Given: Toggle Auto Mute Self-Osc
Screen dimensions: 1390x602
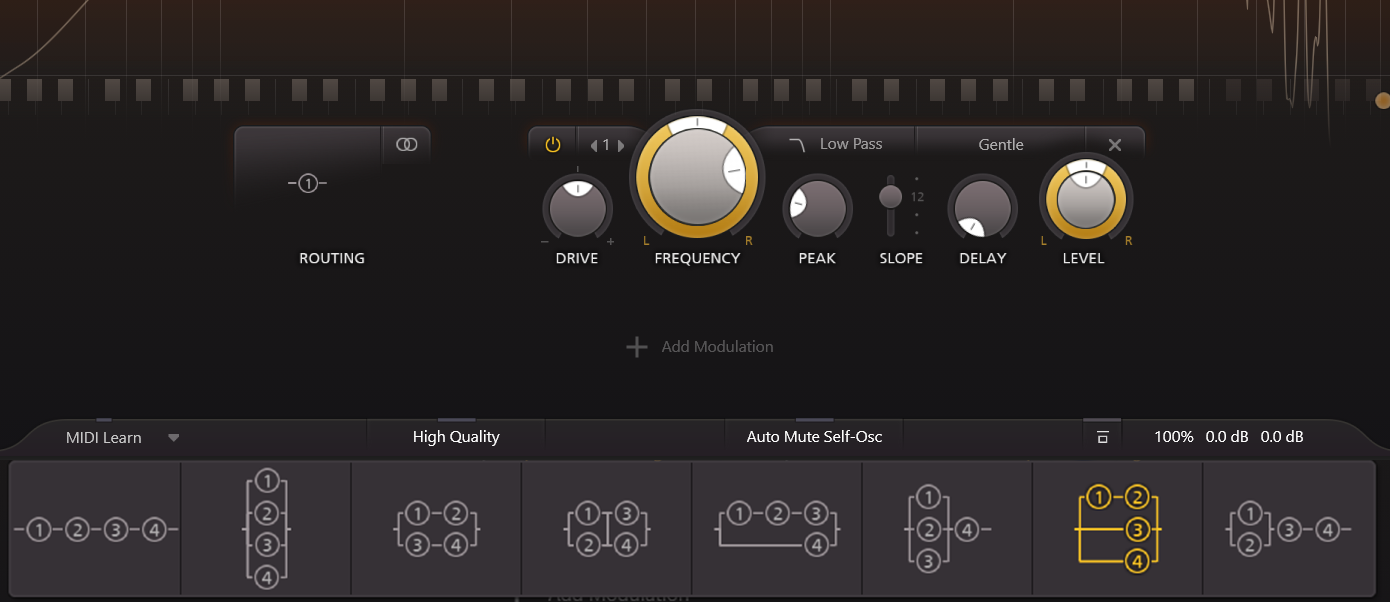Looking at the screenshot, I should pyautogui.click(x=814, y=437).
